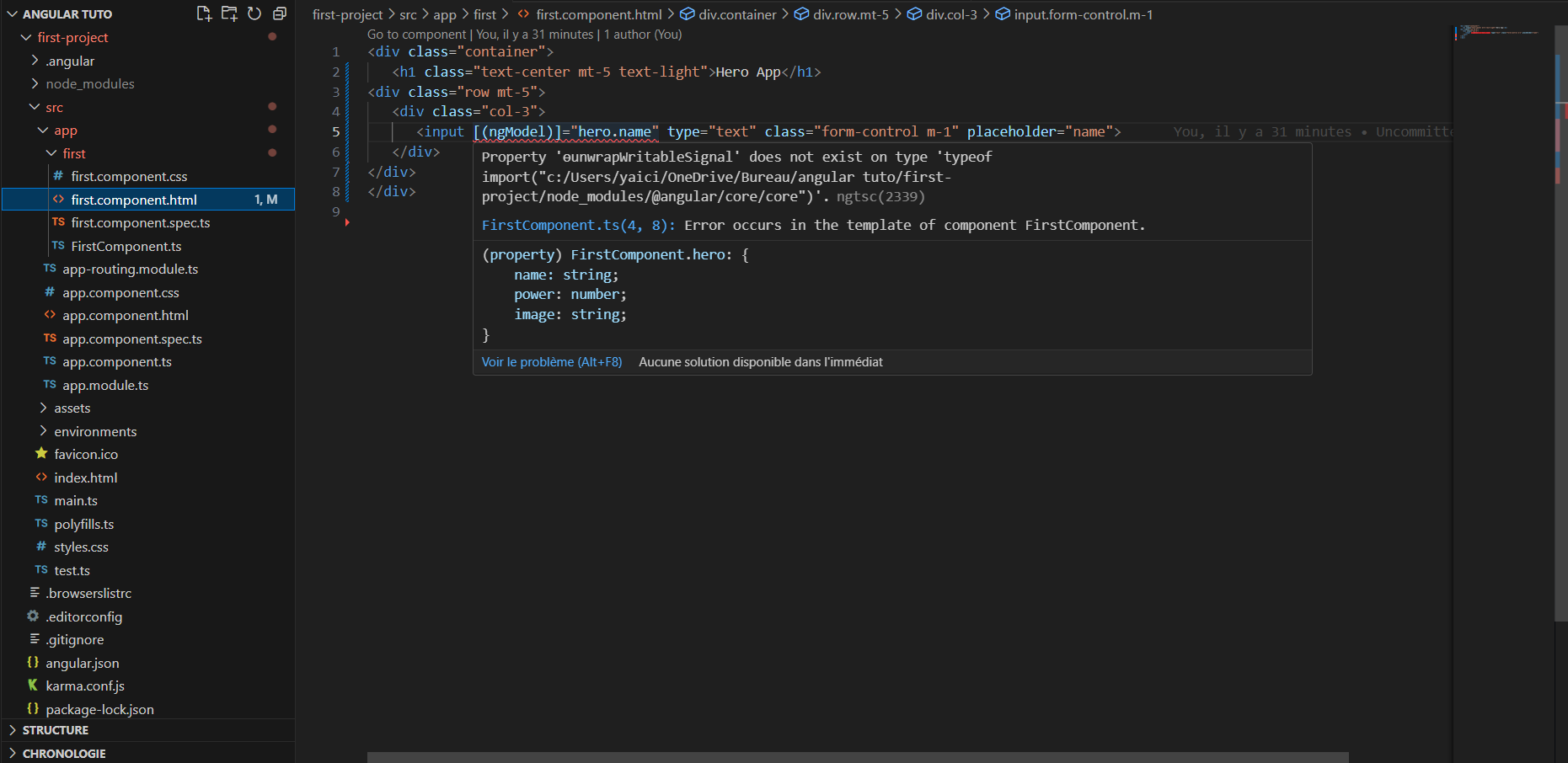This screenshot has width=1568, height=763.
Task: Open favicon.ico with star icon
Action: 86,454
